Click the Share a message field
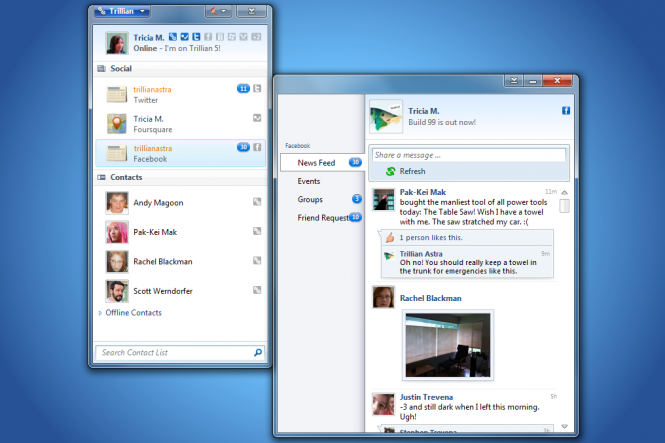This screenshot has width=665, height=443. (x=469, y=155)
